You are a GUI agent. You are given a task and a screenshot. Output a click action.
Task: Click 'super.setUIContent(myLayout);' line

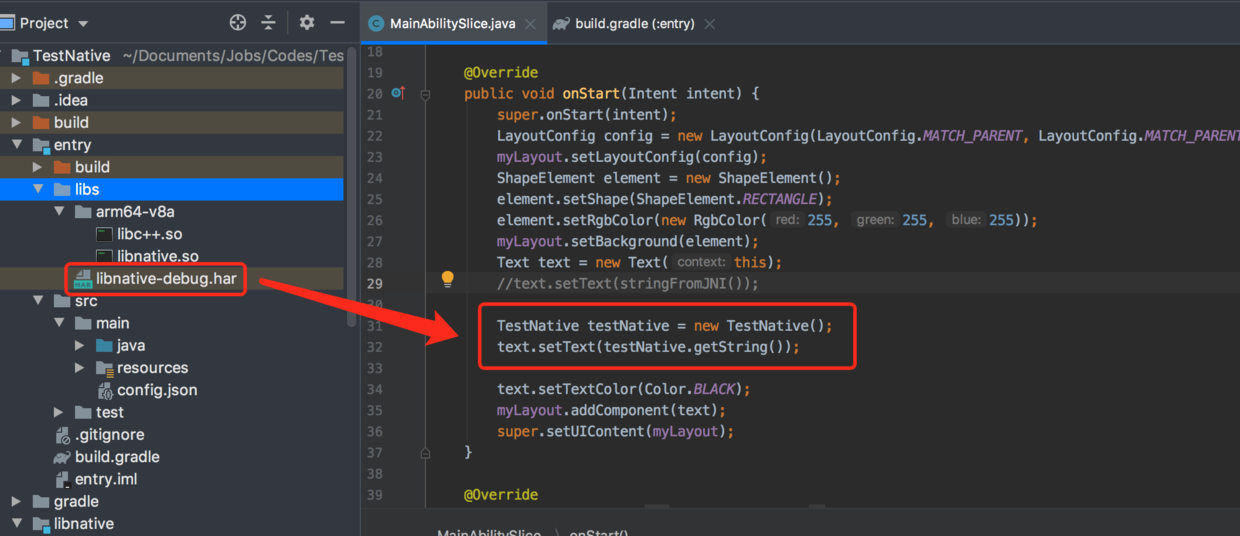coord(616,431)
